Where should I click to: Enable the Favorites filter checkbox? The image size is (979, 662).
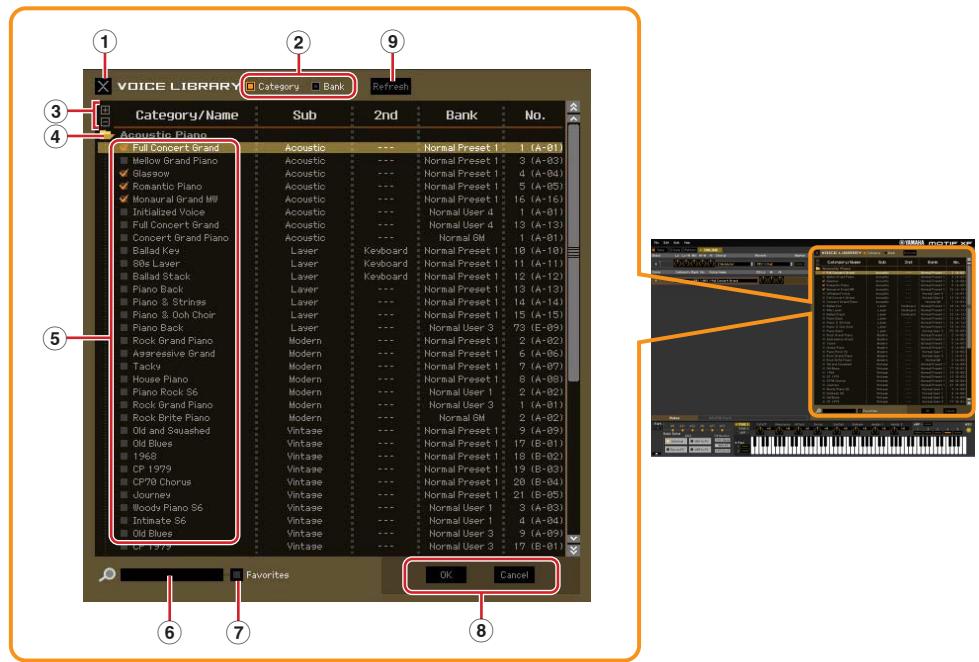(237, 575)
